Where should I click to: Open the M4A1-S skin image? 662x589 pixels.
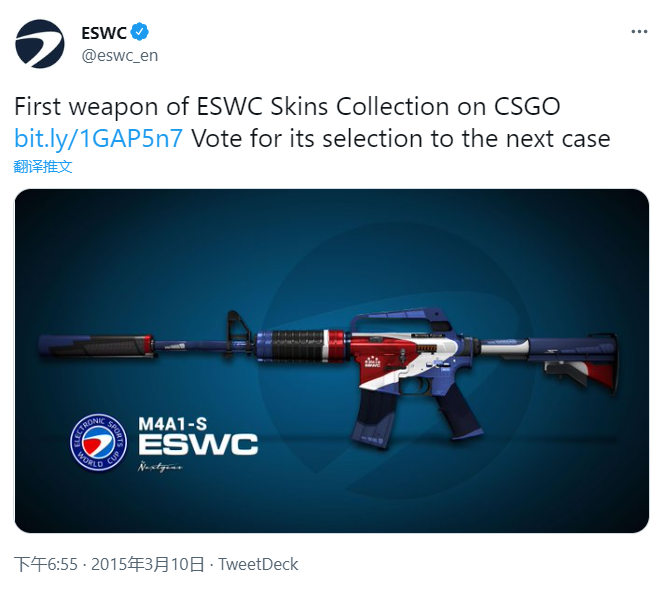point(331,361)
